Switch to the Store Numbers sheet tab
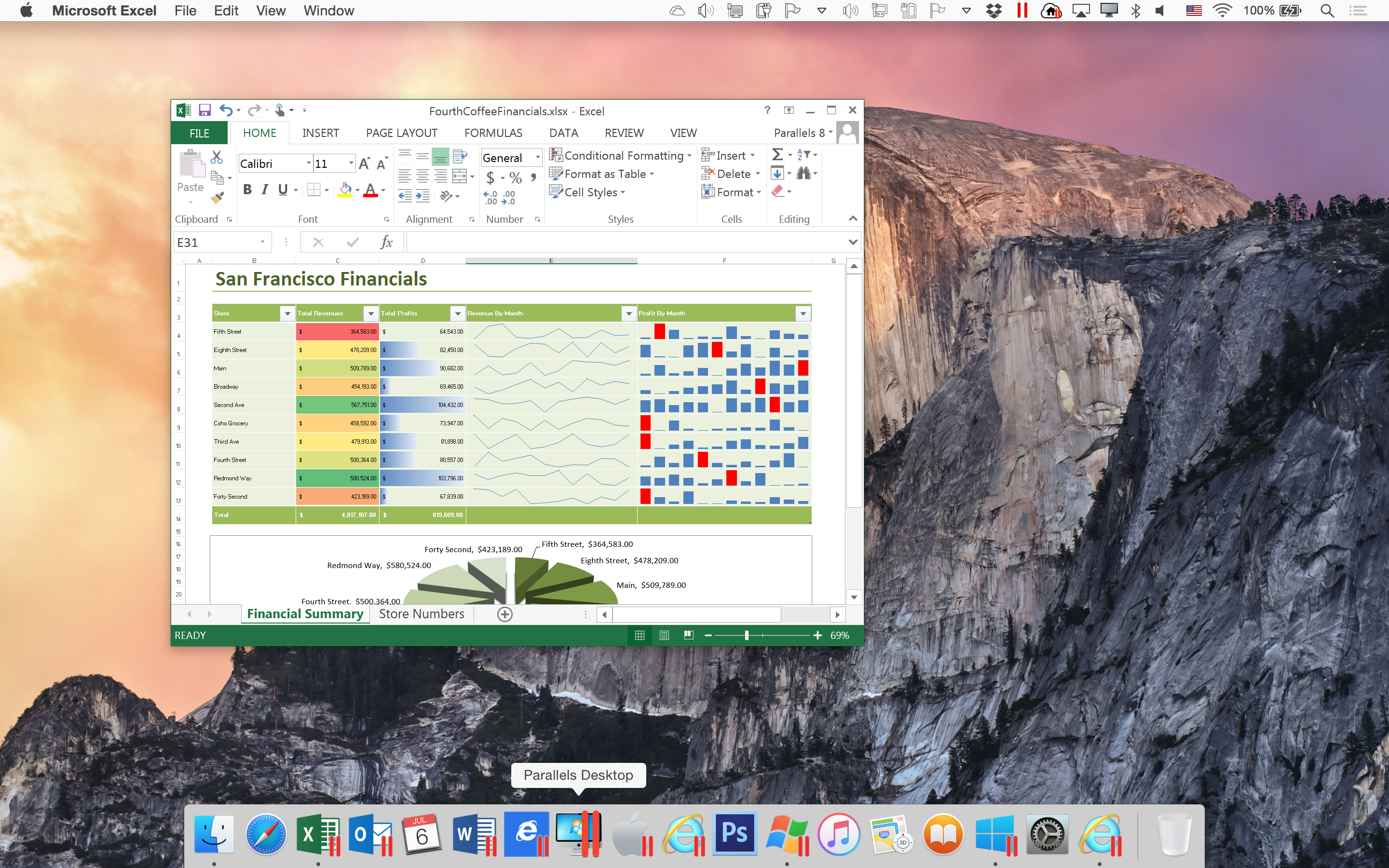 tap(422, 614)
